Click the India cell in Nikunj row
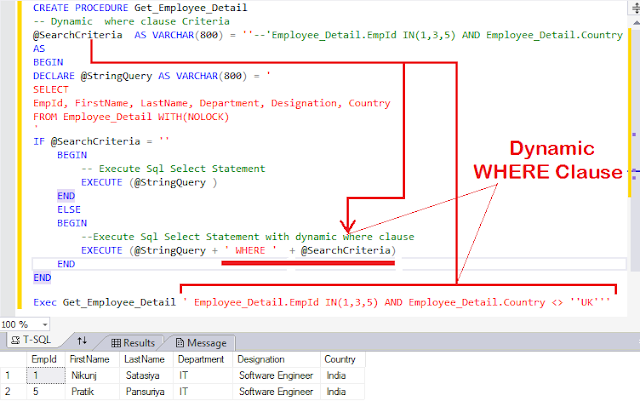Viewport: 640px width, 401px height. (x=342, y=375)
